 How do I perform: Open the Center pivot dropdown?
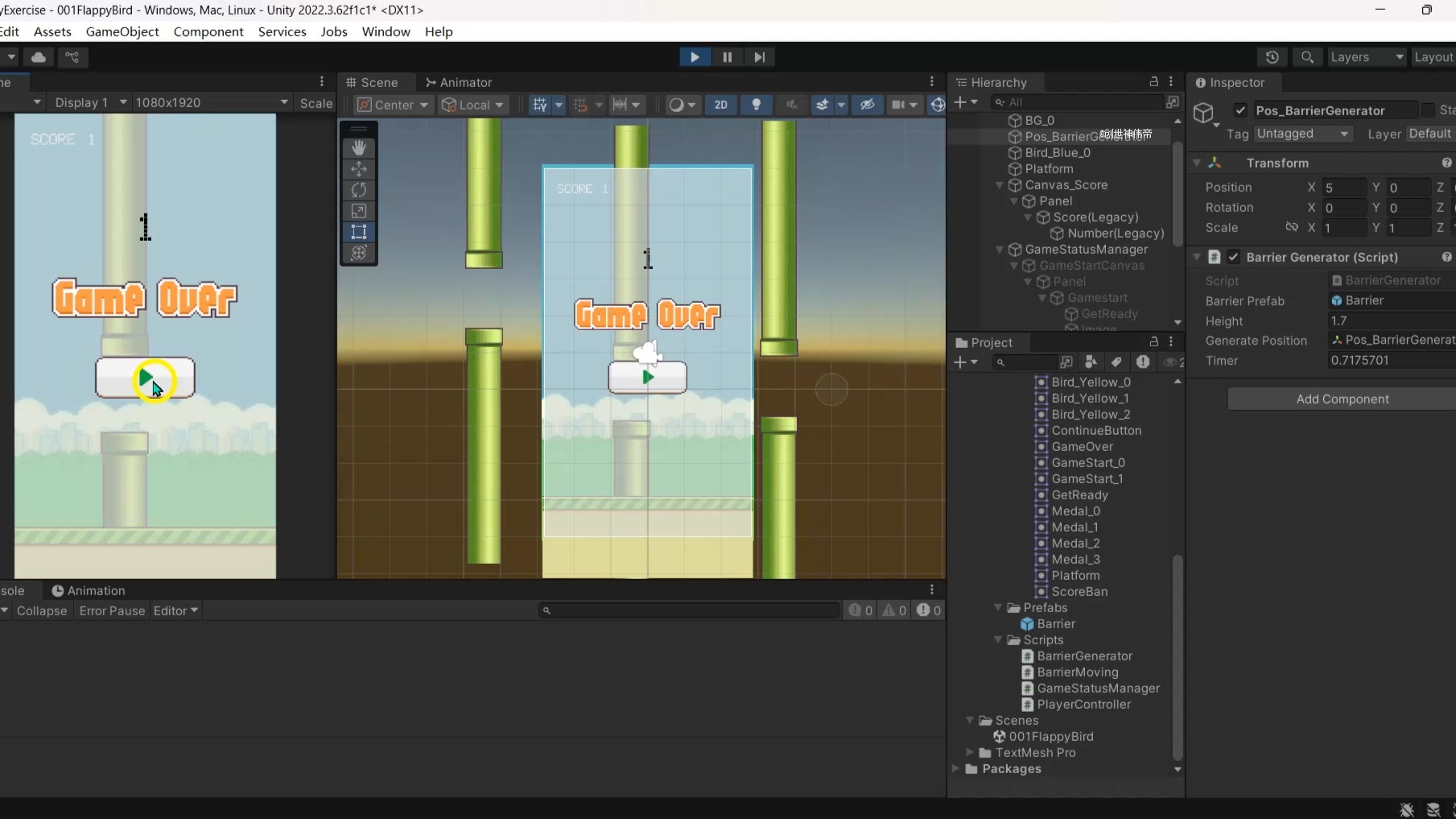[393, 105]
